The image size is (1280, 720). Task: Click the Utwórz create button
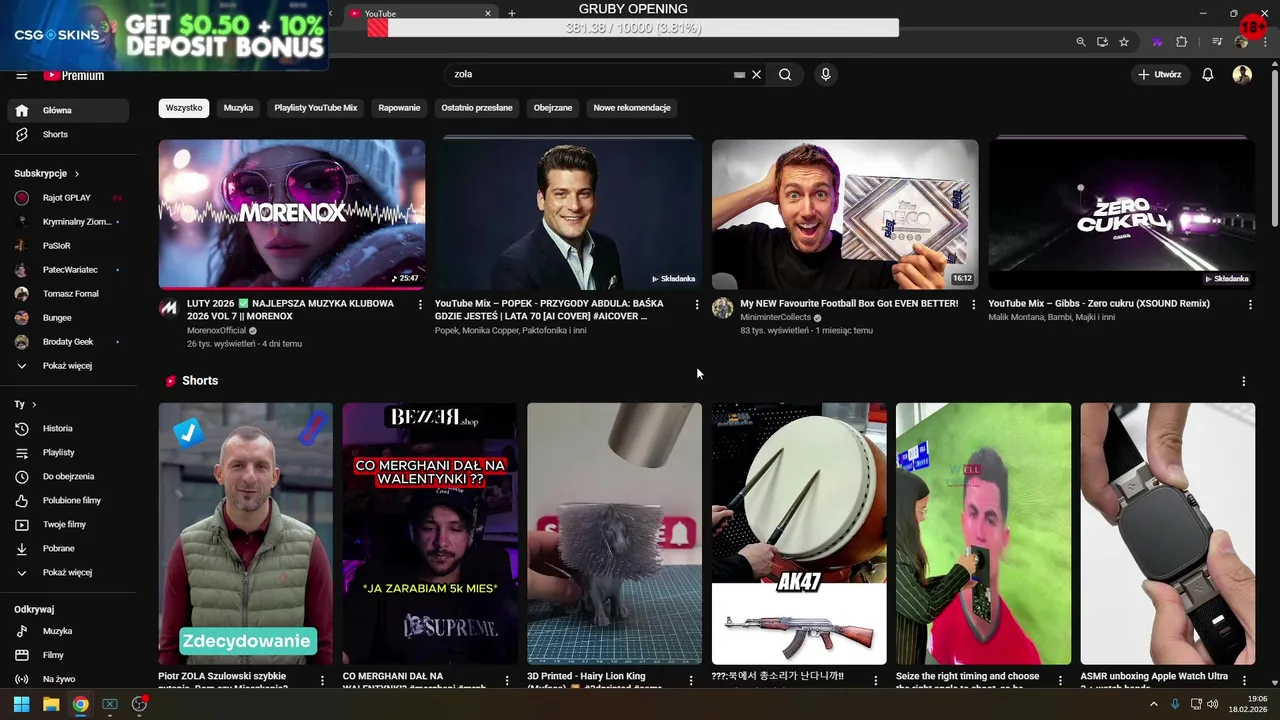[1159, 74]
